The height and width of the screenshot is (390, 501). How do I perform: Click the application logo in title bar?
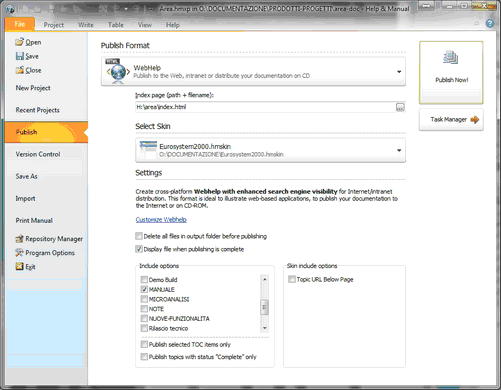[x=10, y=9]
